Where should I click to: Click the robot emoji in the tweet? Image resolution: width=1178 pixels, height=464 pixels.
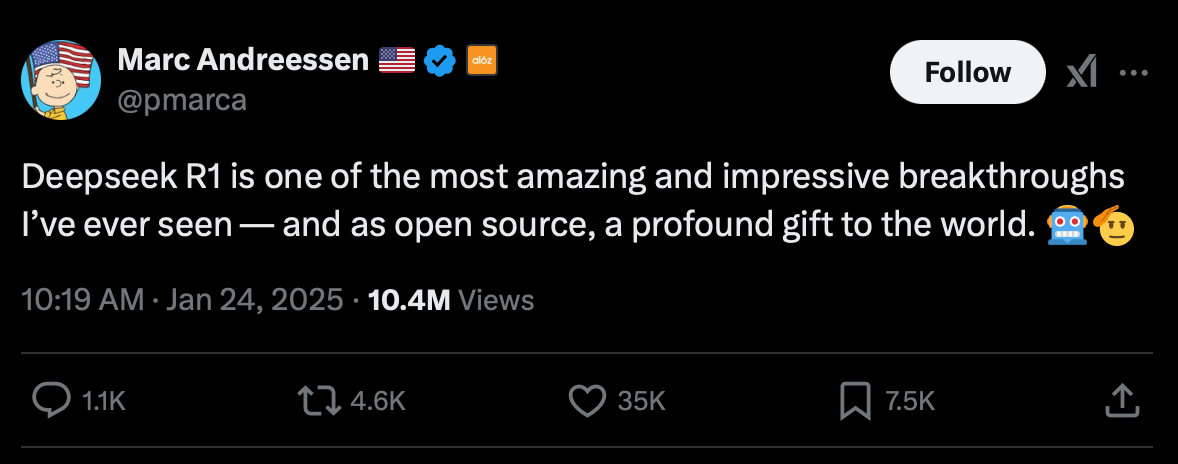1068,224
